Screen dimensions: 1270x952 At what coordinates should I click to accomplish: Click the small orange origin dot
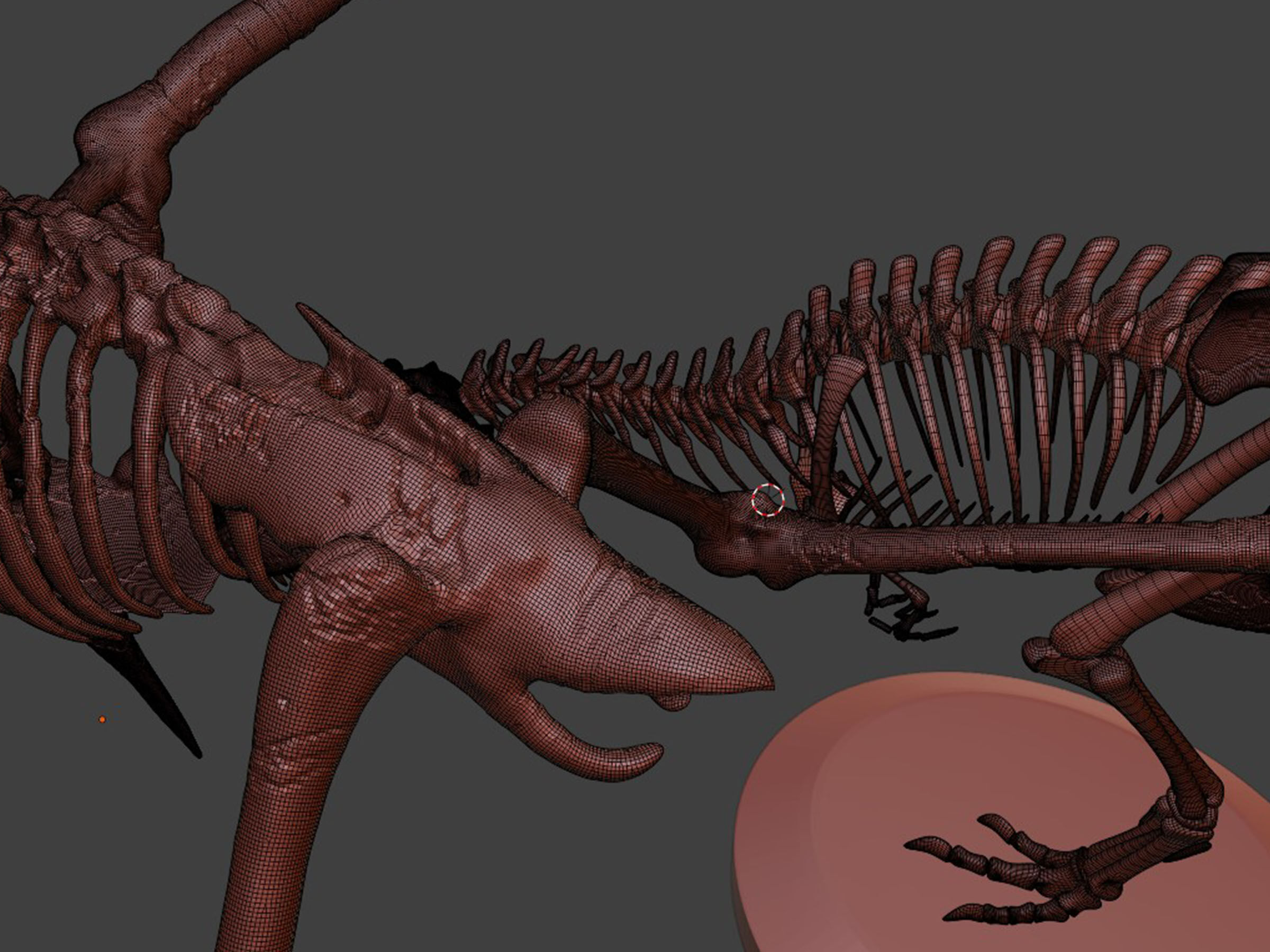coord(102,719)
